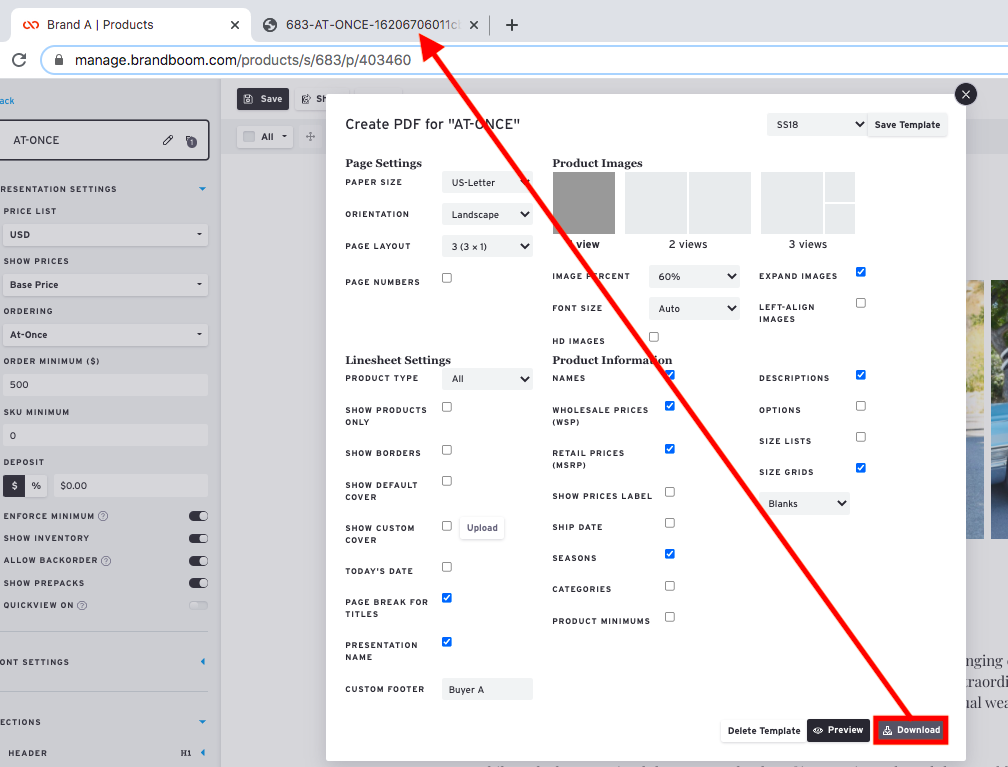Select the percent deposit type
Viewport: 1008px width, 767px height.
(x=36, y=485)
